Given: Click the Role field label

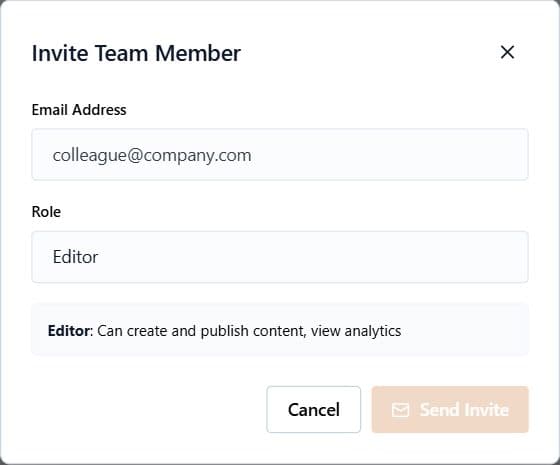Looking at the screenshot, I should pos(46,212).
